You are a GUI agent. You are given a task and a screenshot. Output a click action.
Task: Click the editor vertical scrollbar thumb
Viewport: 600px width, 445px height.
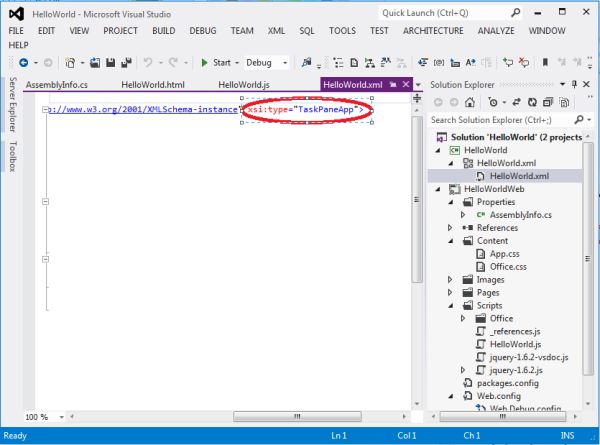click(x=417, y=199)
